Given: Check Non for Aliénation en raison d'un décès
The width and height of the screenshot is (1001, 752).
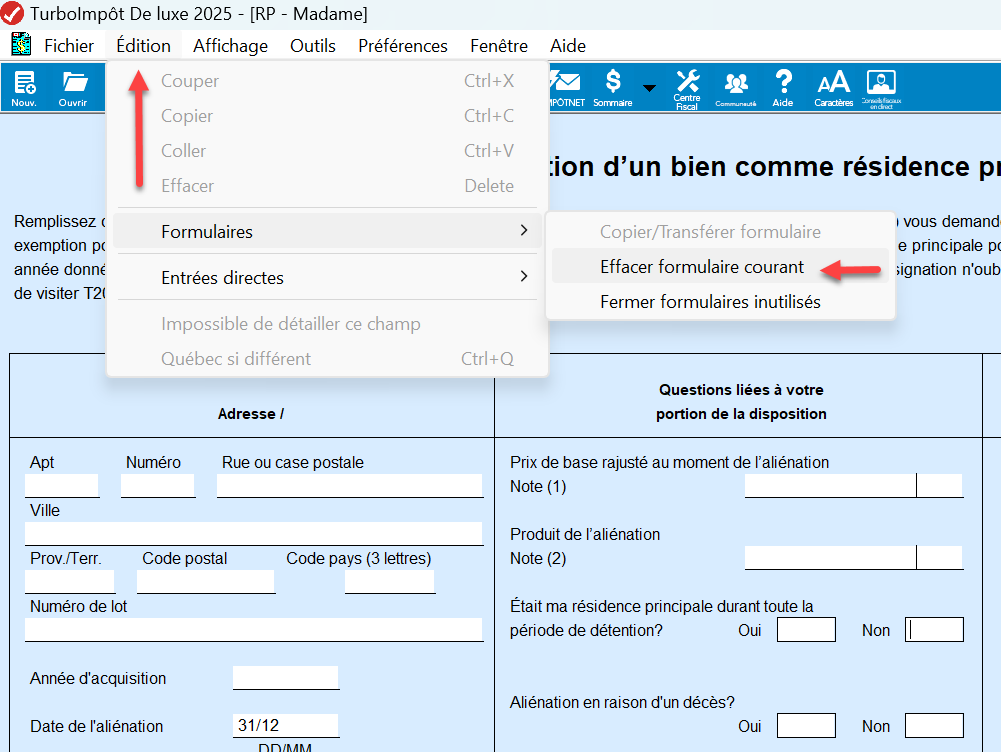Looking at the screenshot, I should (935, 726).
